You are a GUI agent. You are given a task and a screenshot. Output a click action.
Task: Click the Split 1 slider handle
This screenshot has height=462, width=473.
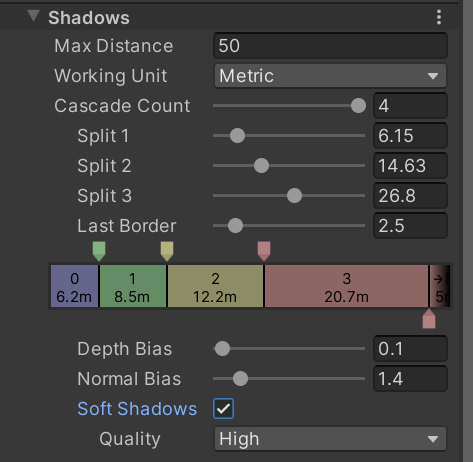[x=237, y=136]
